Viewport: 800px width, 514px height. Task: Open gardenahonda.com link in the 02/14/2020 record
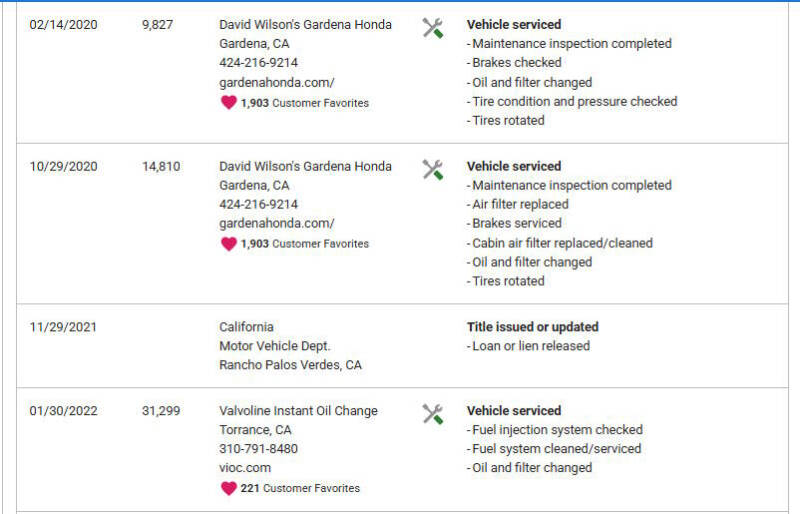coord(277,82)
